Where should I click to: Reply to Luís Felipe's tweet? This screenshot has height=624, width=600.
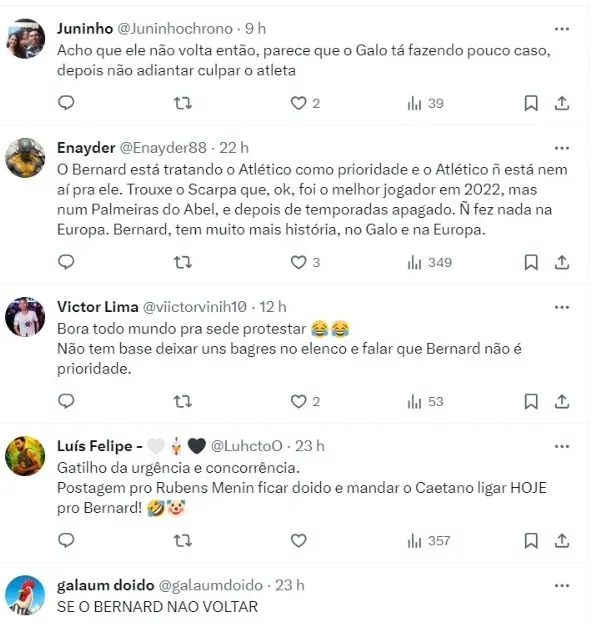pyautogui.click(x=66, y=540)
